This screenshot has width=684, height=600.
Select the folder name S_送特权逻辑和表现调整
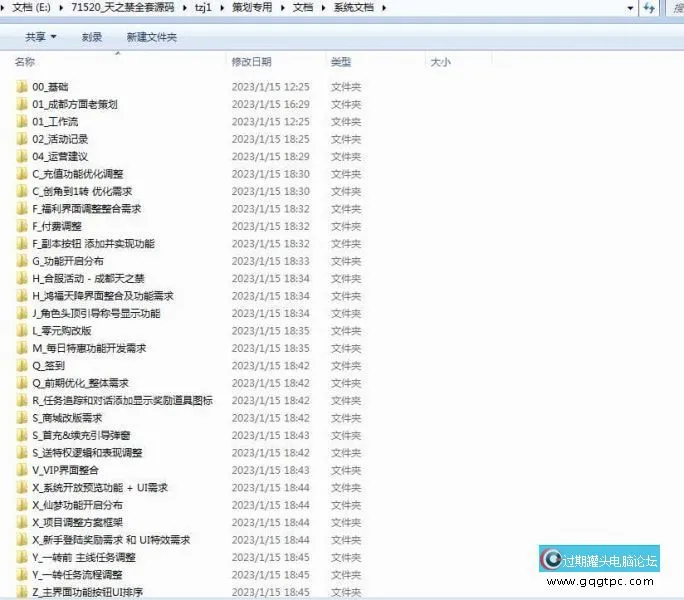87,453
